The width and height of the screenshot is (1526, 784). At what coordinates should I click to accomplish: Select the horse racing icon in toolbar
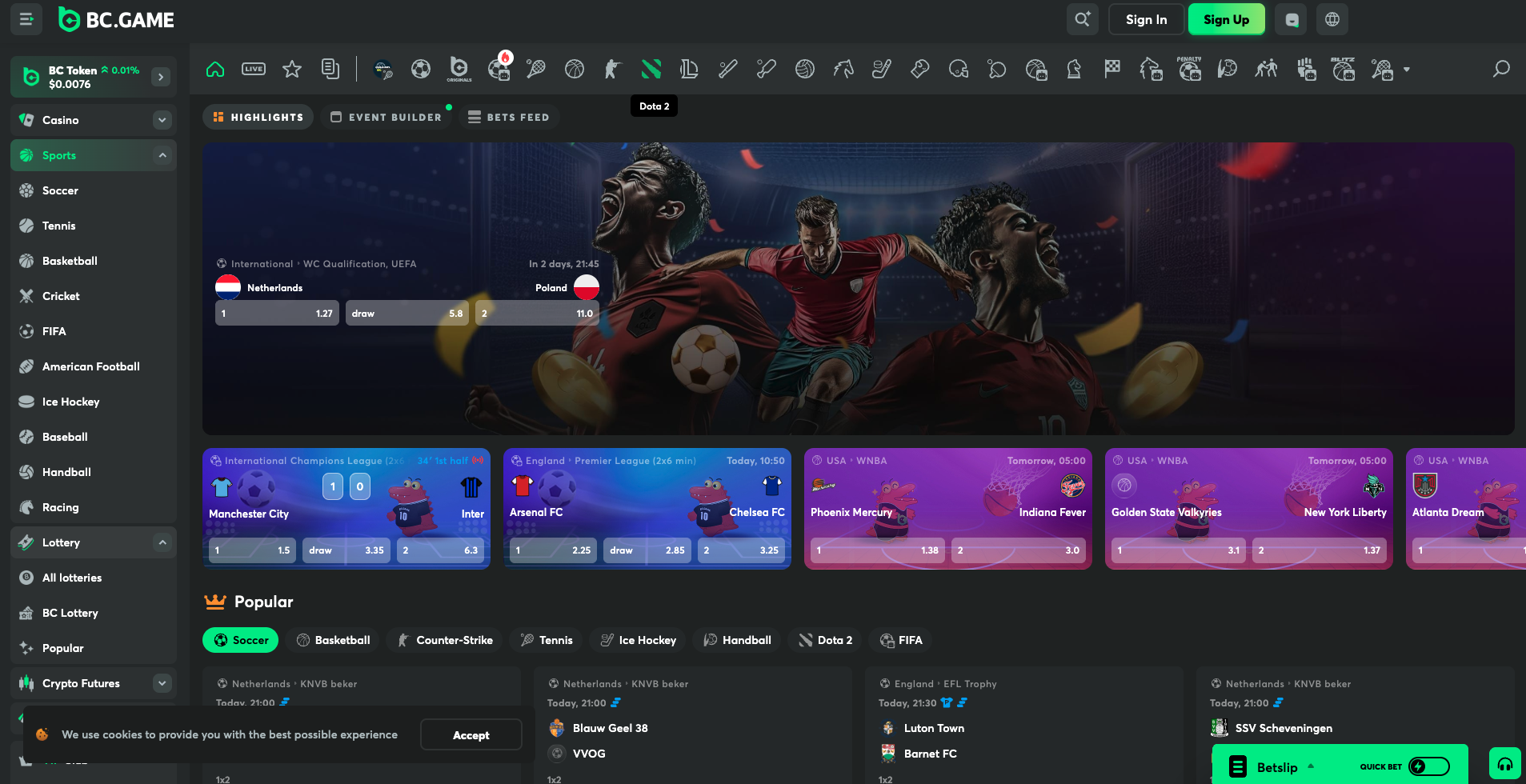click(x=843, y=69)
